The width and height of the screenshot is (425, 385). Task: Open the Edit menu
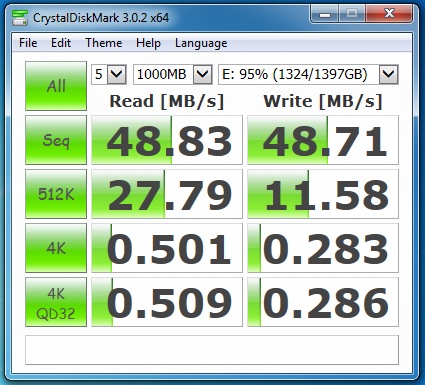pos(61,43)
